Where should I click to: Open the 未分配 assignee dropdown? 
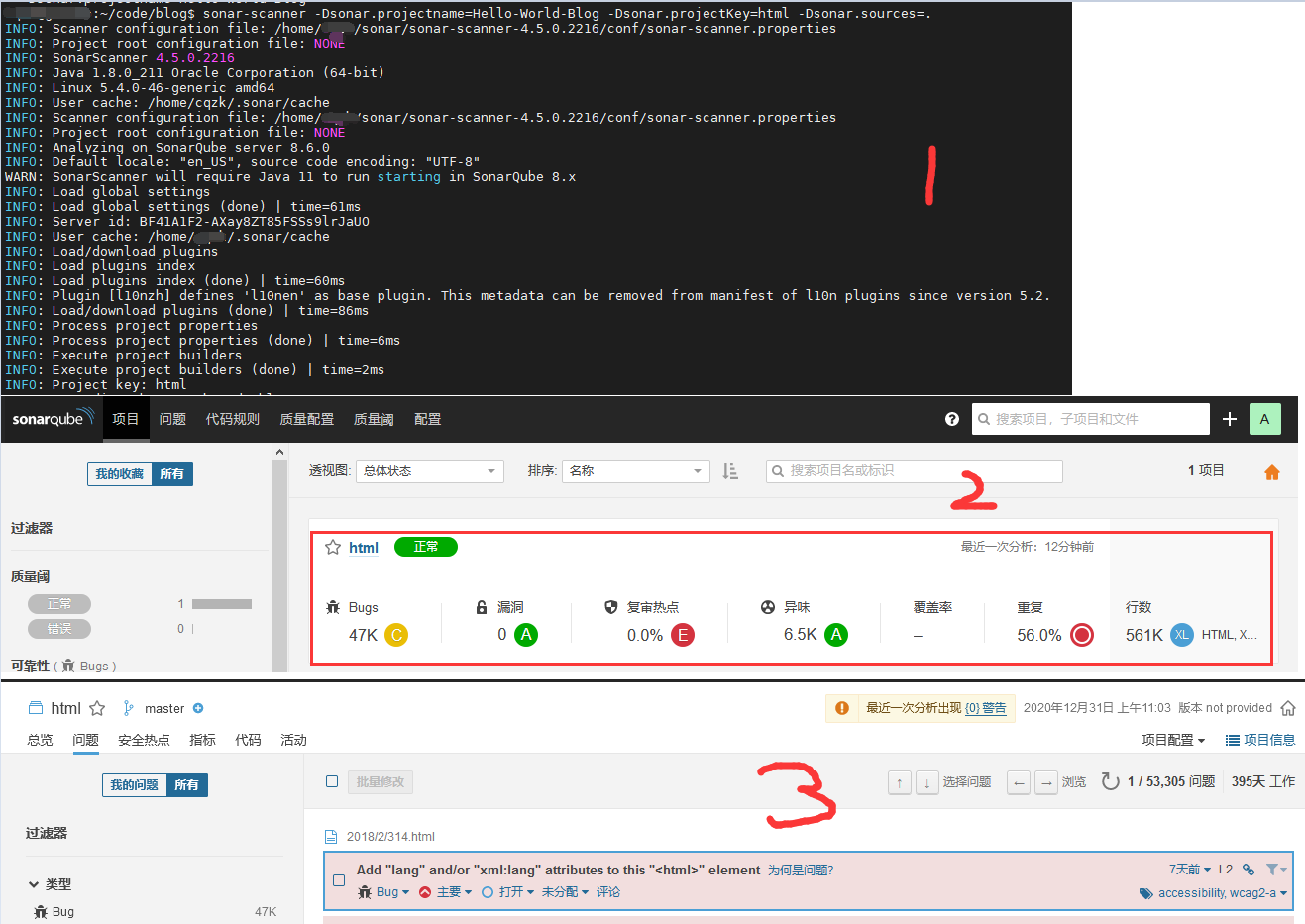point(565,892)
